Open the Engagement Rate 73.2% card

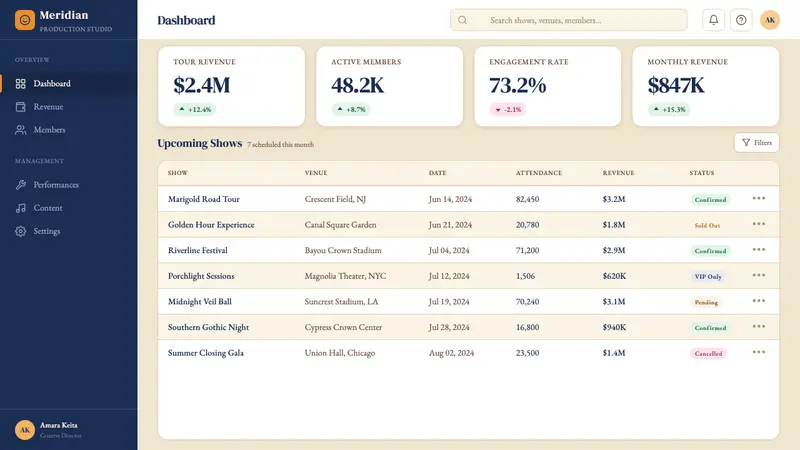tap(548, 86)
